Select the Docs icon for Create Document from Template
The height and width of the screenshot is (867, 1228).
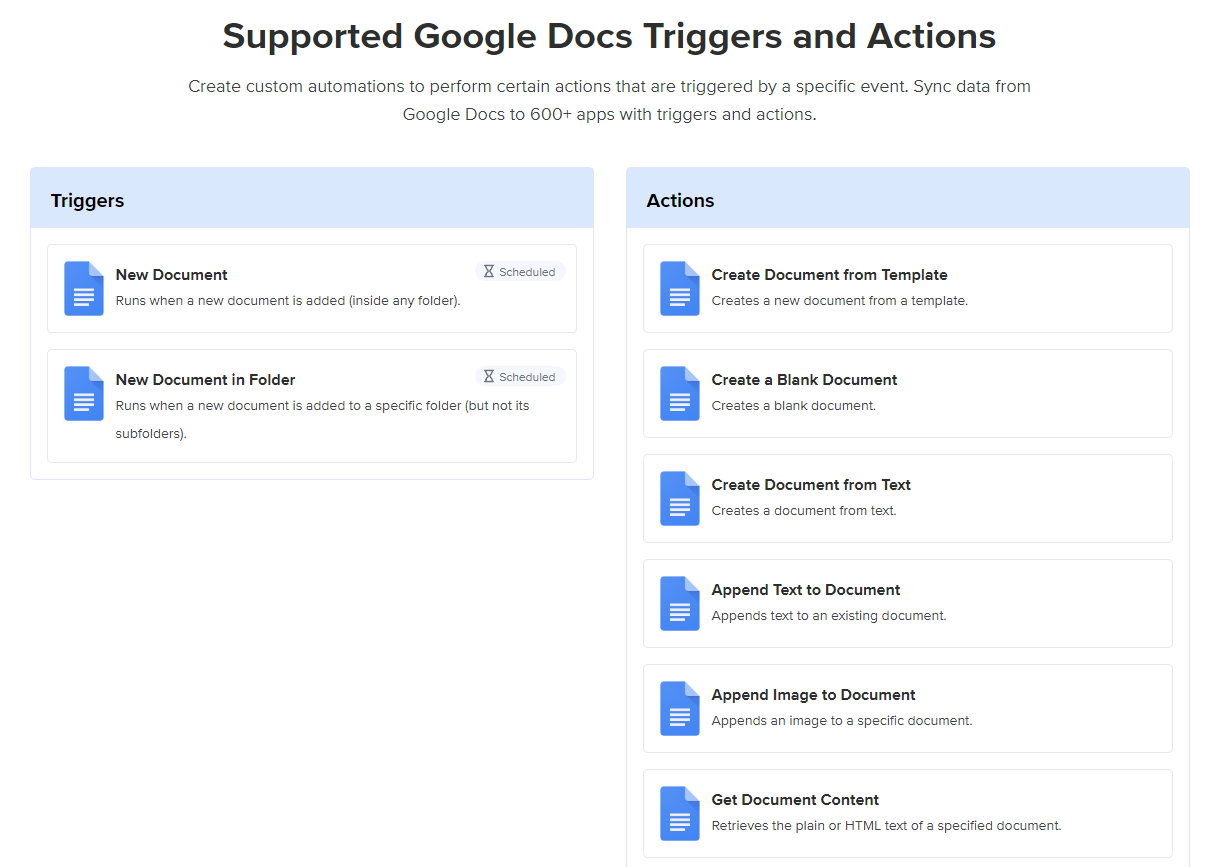point(679,288)
